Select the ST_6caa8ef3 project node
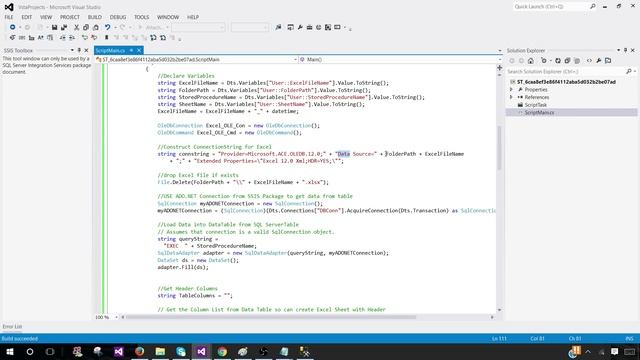Screen dimensions: 640x360 coord(566,82)
